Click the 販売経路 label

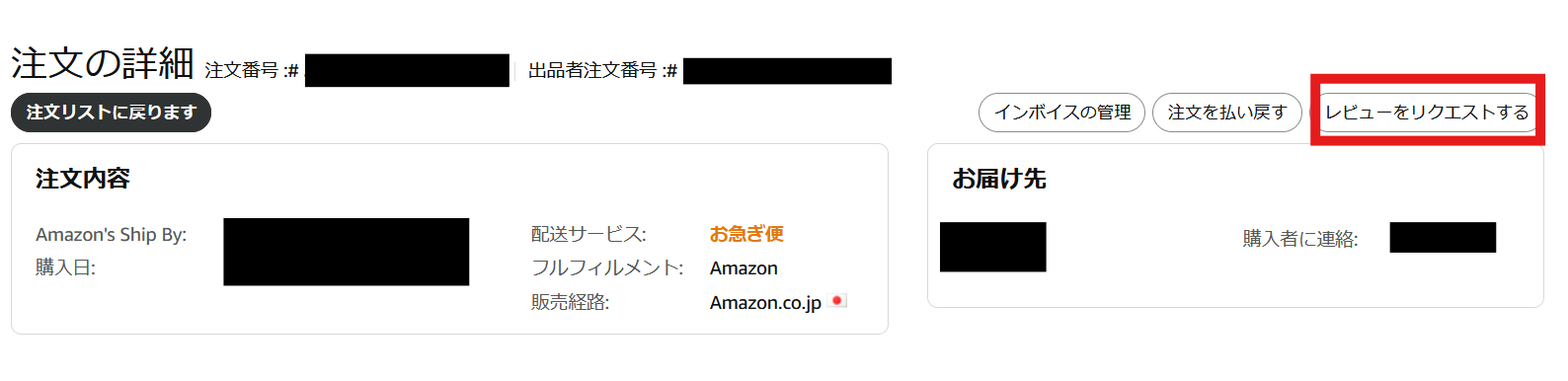[570, 302]
